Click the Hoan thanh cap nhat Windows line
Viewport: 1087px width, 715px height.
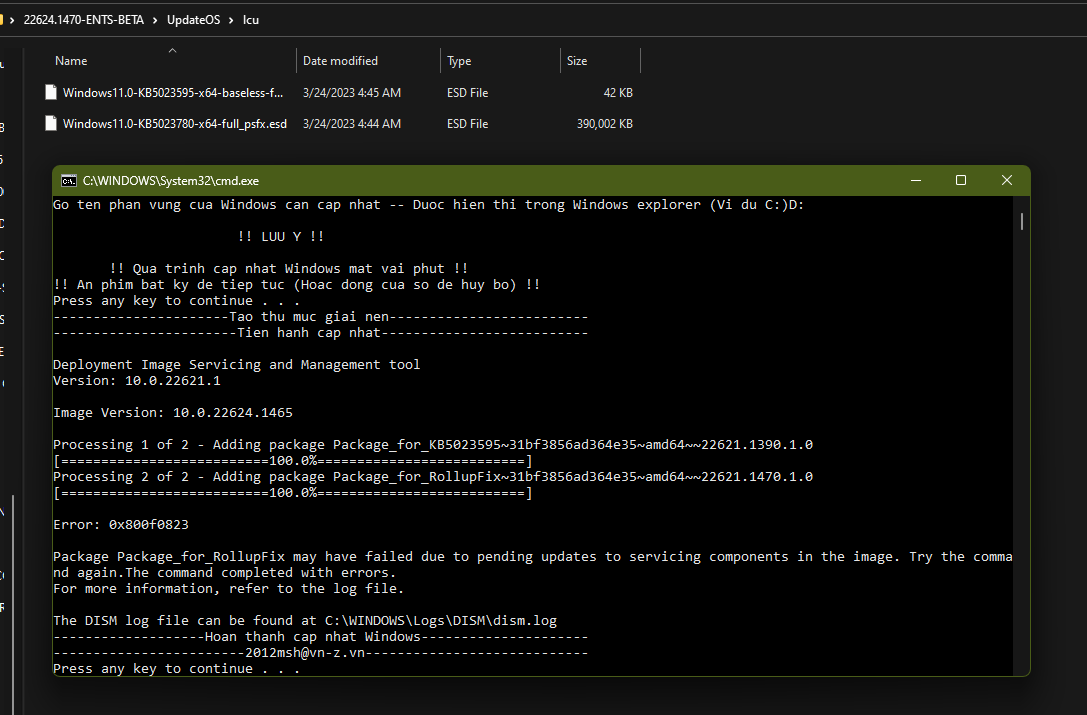click(320, 637)
